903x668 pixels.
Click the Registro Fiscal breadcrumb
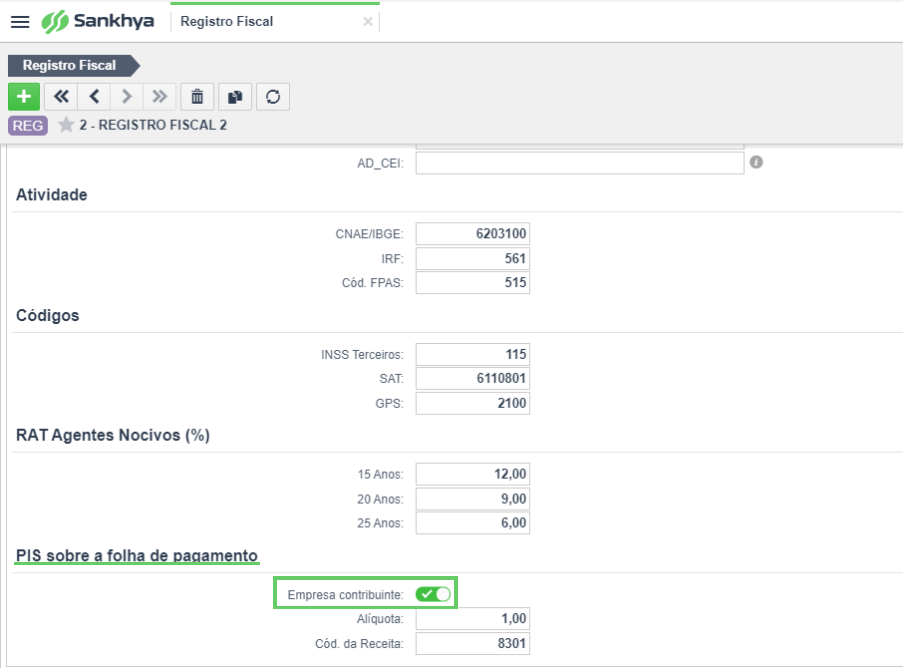coord(74,66)
